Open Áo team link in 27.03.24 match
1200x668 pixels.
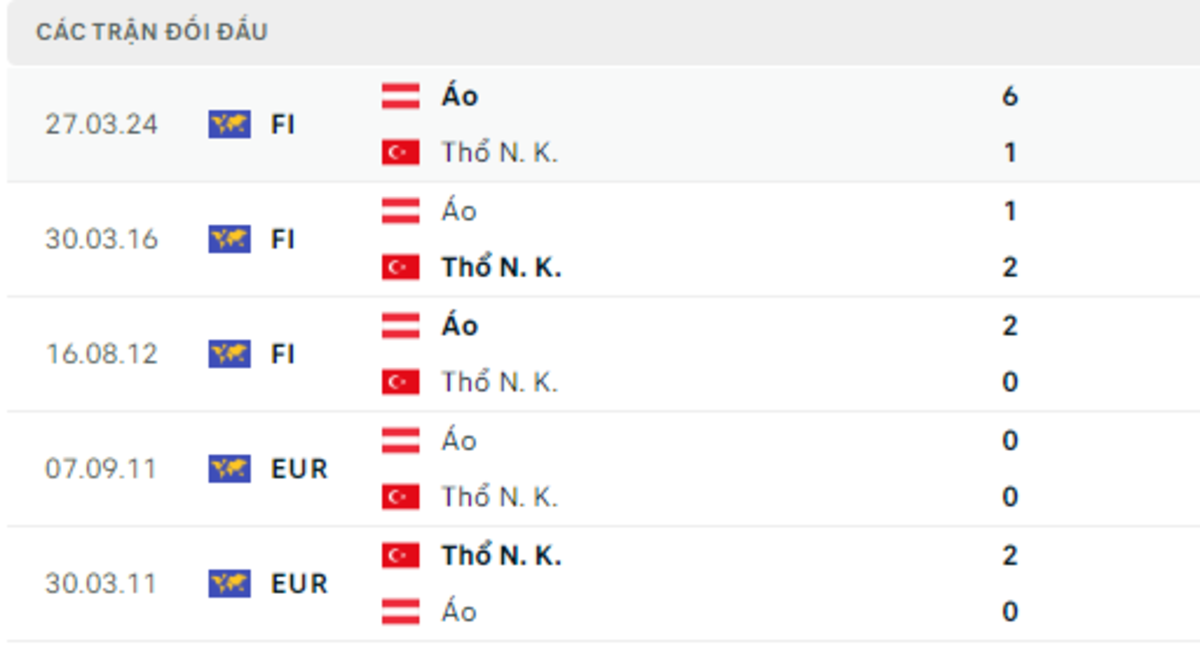[460, 96]
